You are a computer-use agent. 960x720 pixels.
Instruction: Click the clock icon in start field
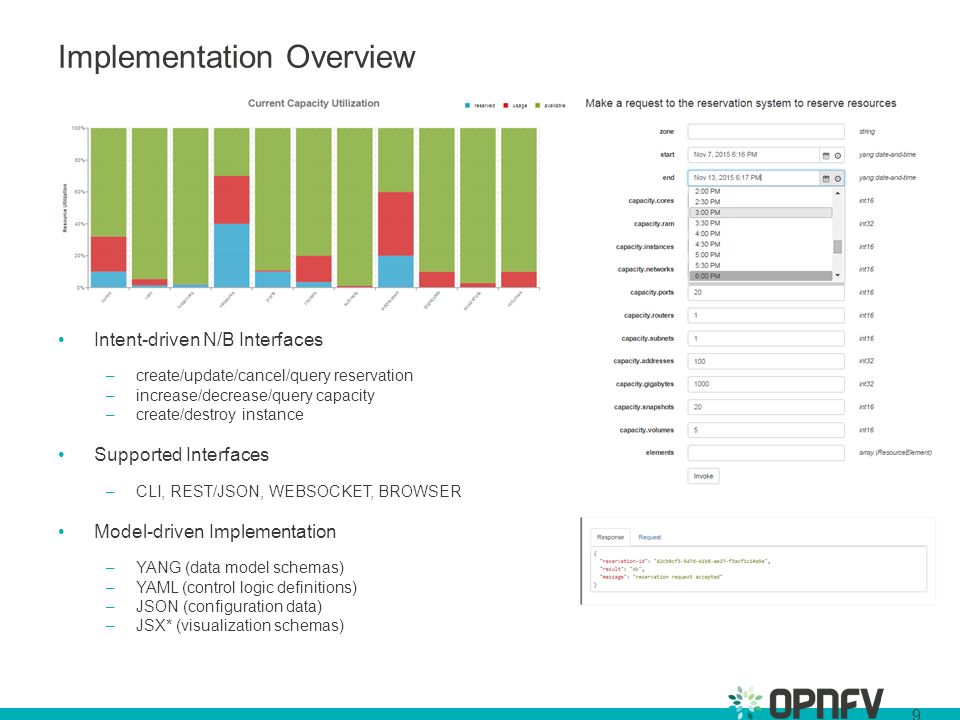coord(838,155)
